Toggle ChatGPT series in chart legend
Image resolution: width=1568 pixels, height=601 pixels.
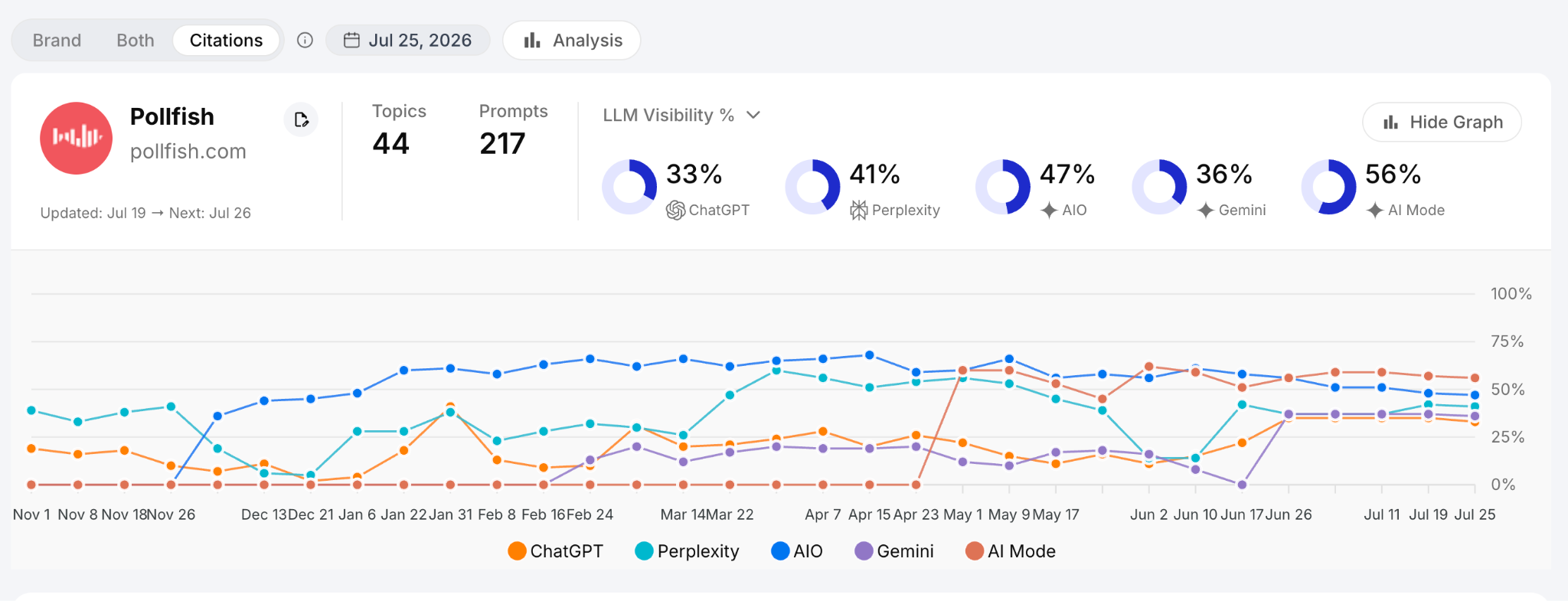(x=556, y=551)
